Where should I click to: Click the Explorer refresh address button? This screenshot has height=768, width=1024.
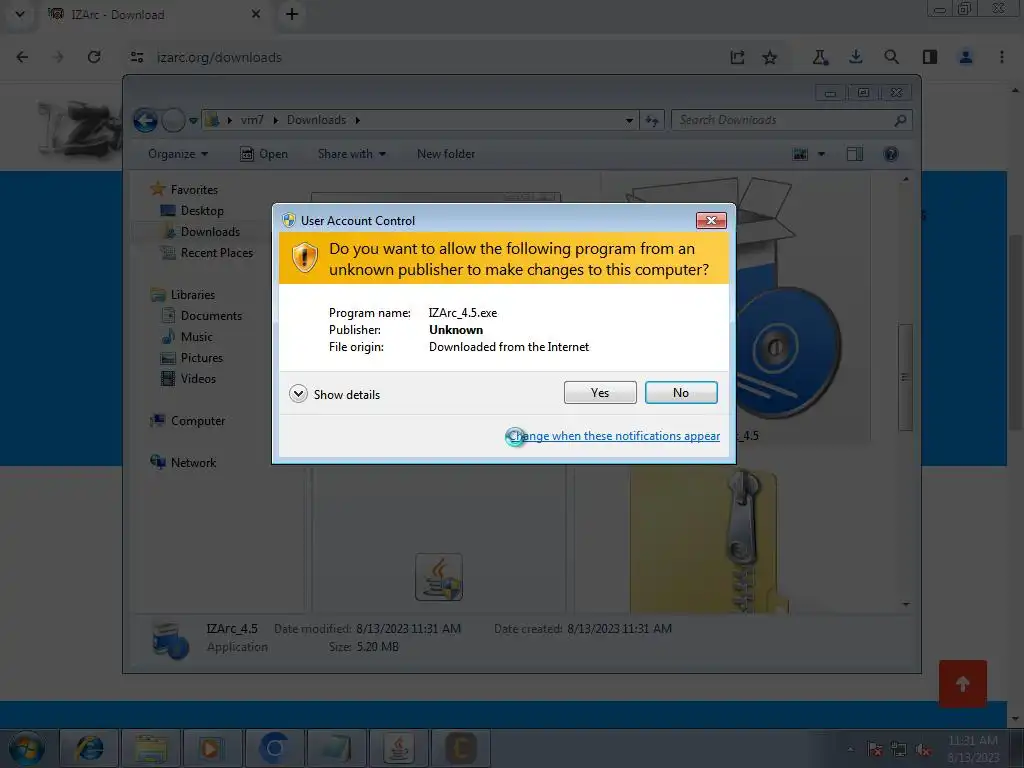point(652,120)
